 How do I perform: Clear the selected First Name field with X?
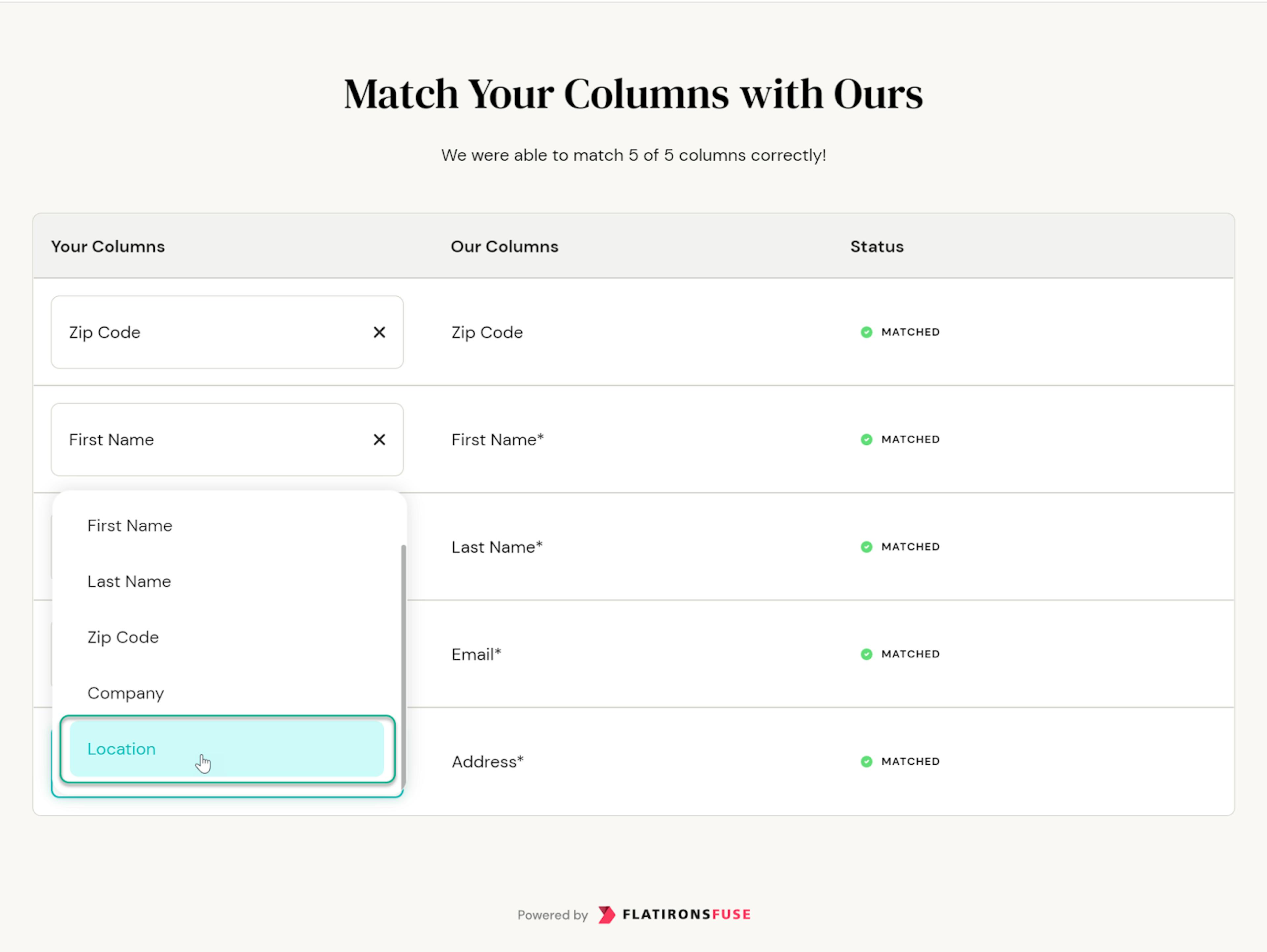(379, 439)
